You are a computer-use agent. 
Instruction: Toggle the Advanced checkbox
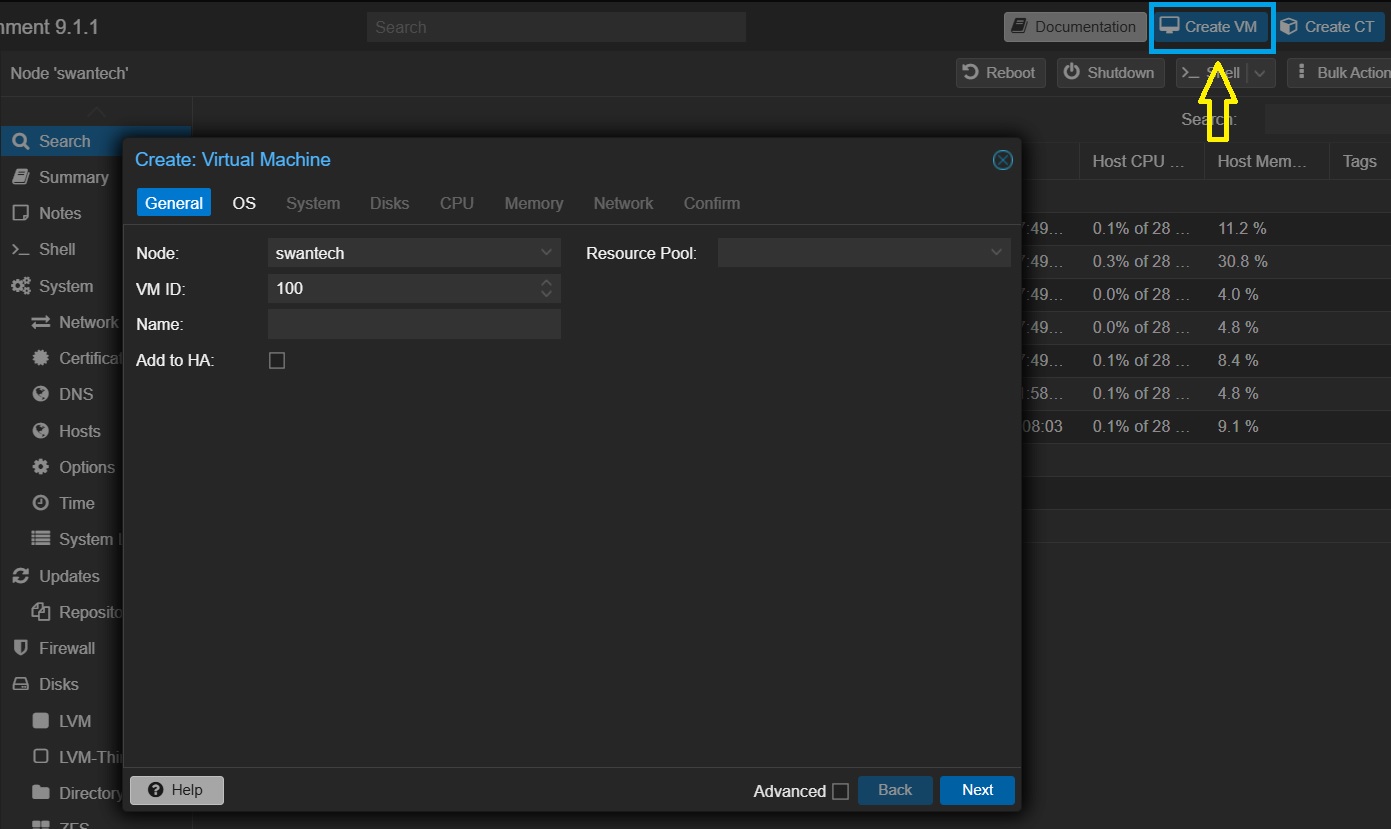click(840, 791)
